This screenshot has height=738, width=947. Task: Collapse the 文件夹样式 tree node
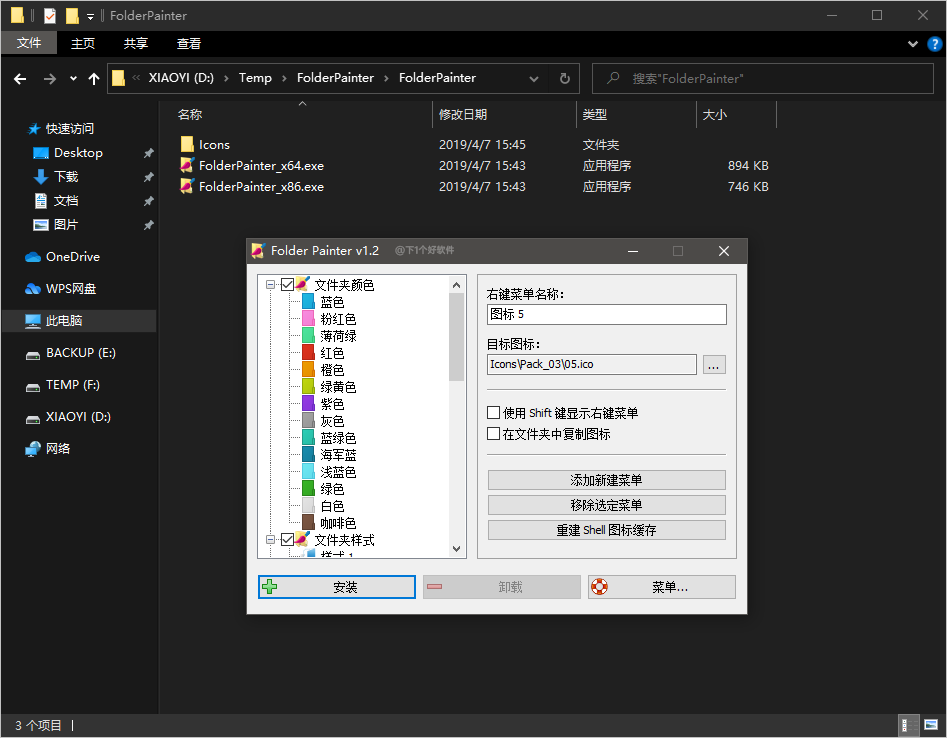[x=271, y=539]
